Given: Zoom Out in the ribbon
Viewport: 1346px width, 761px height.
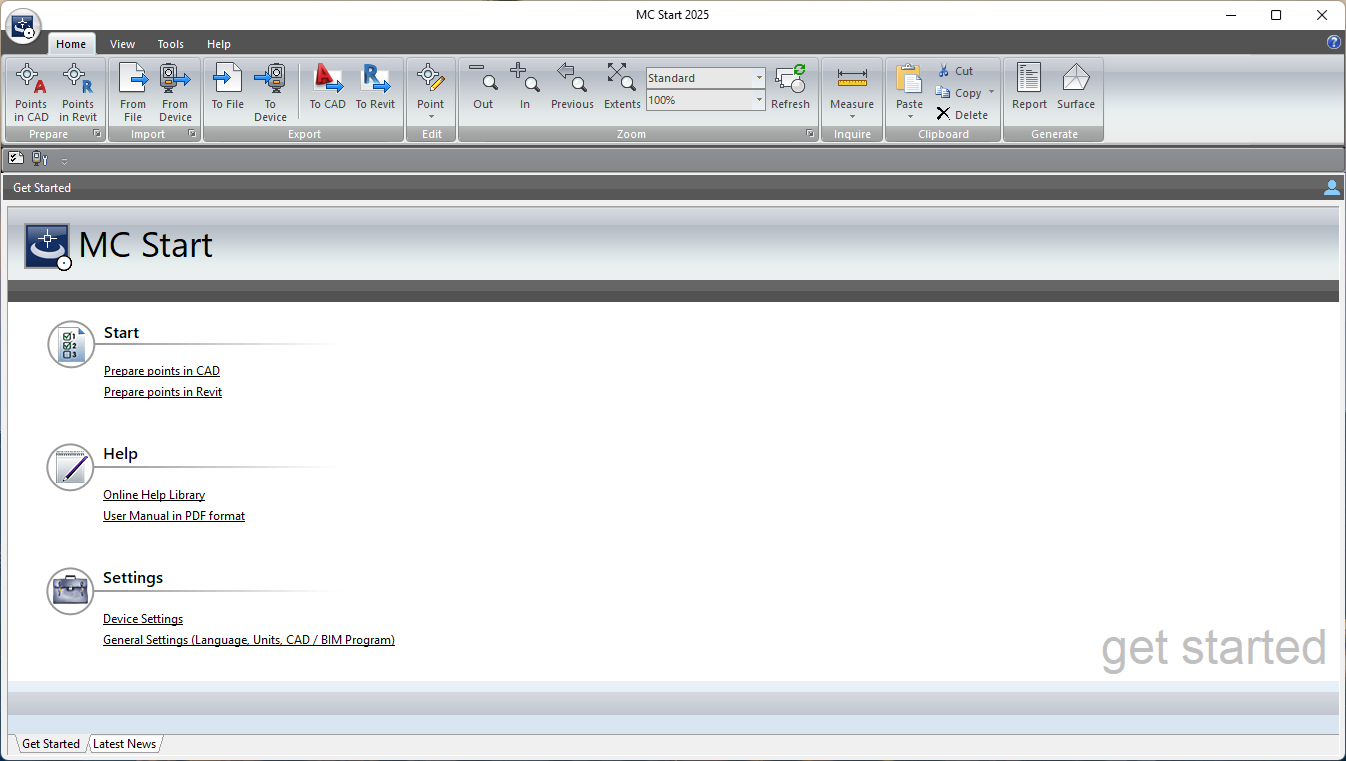Looking at the screenshot, I should click(x=483, y=87).
